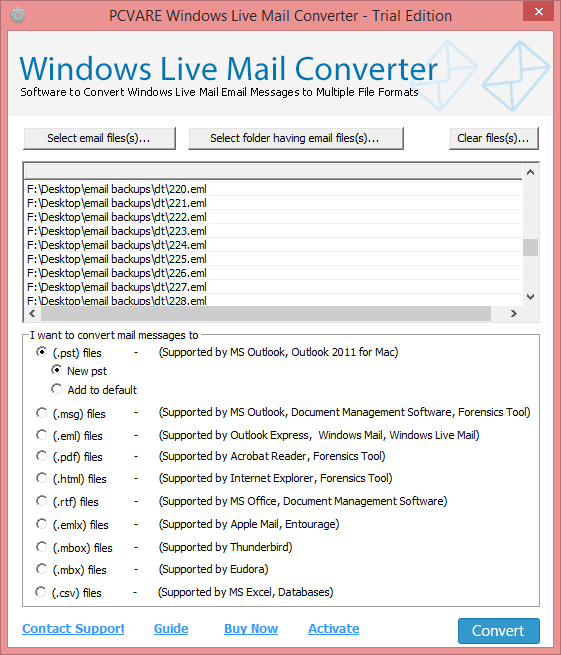
Task: Select the (.eml) files radio button
Action: [41, 435]
